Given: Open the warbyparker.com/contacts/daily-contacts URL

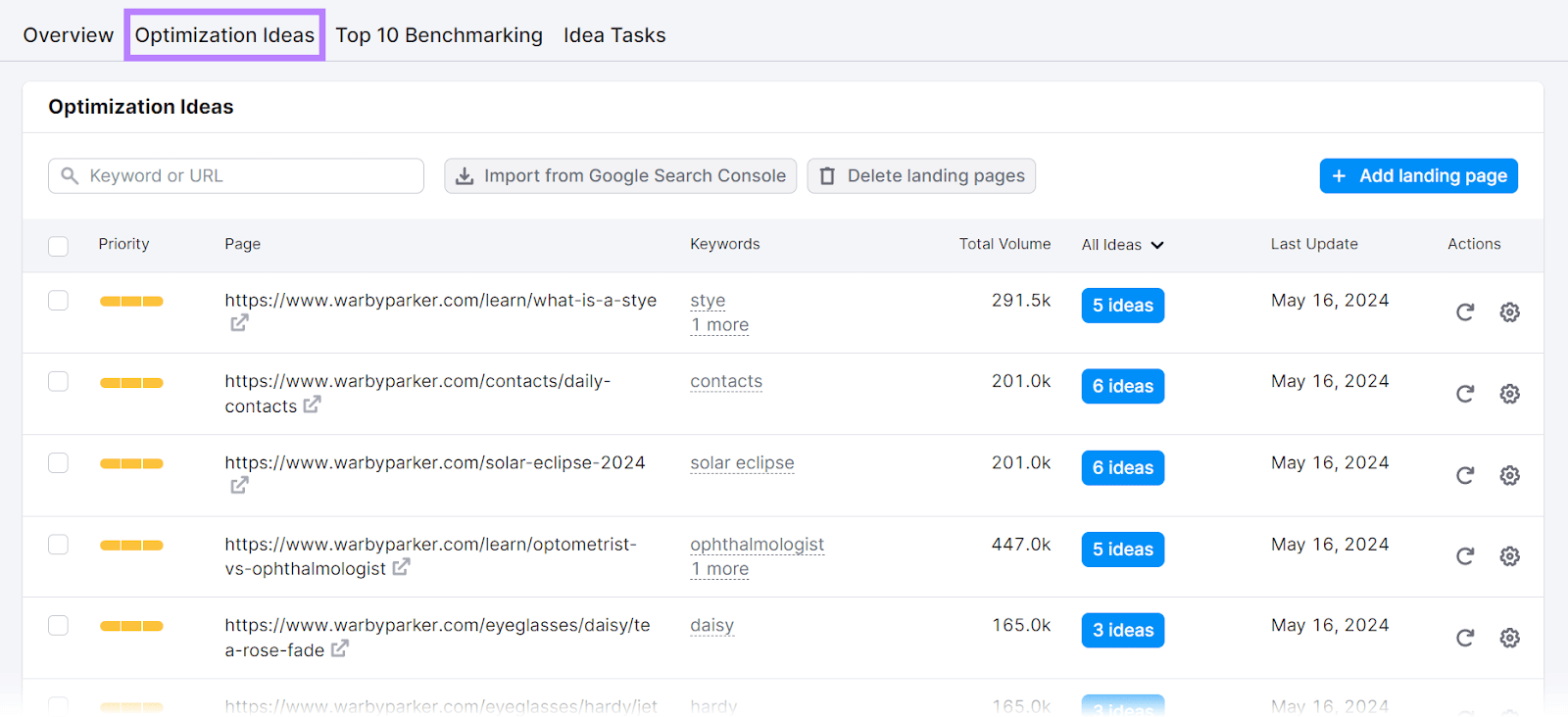Looking at the screenshot, I should [x=417, y=394].
